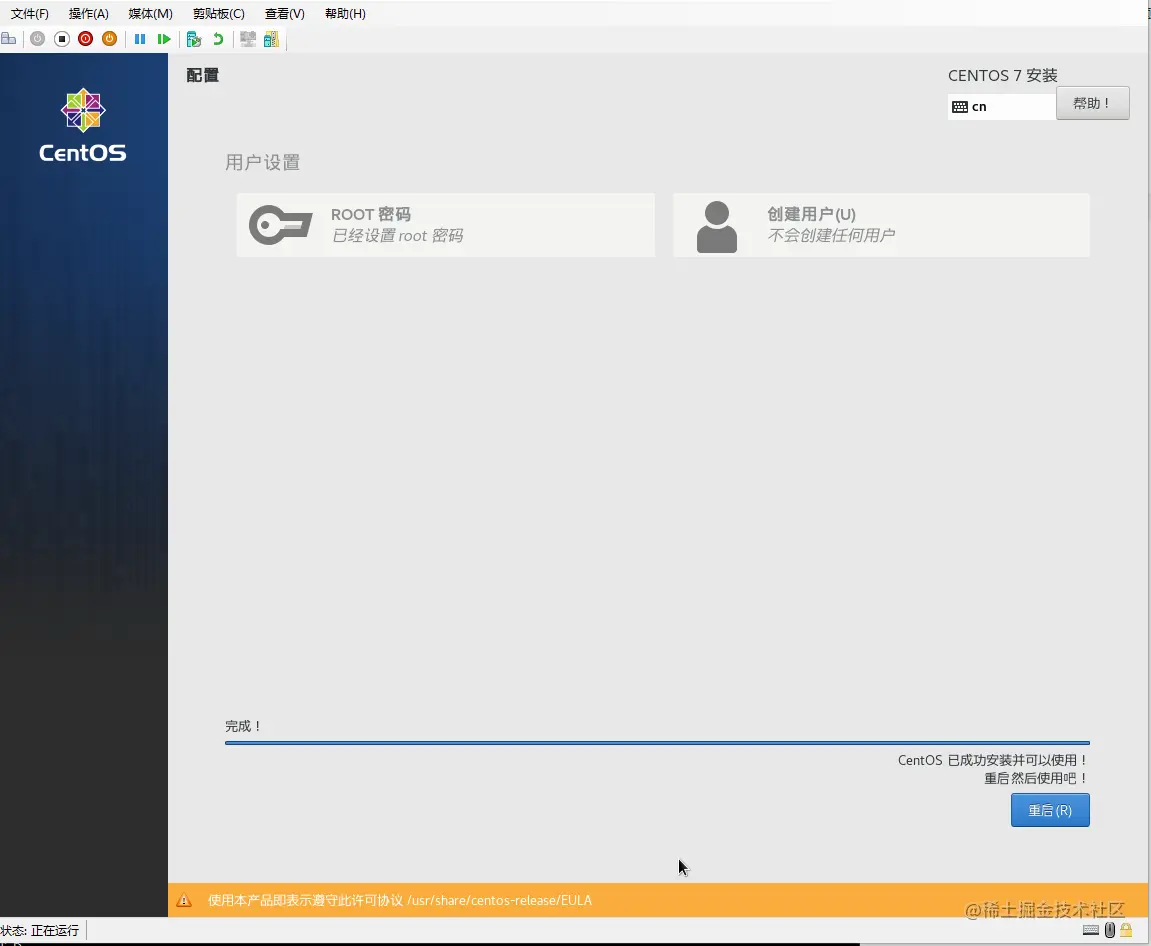Click the share/zoom toolbar icon
This screenshot has width=1151, height=946.
pyautogui.click(x=272, y=39)
